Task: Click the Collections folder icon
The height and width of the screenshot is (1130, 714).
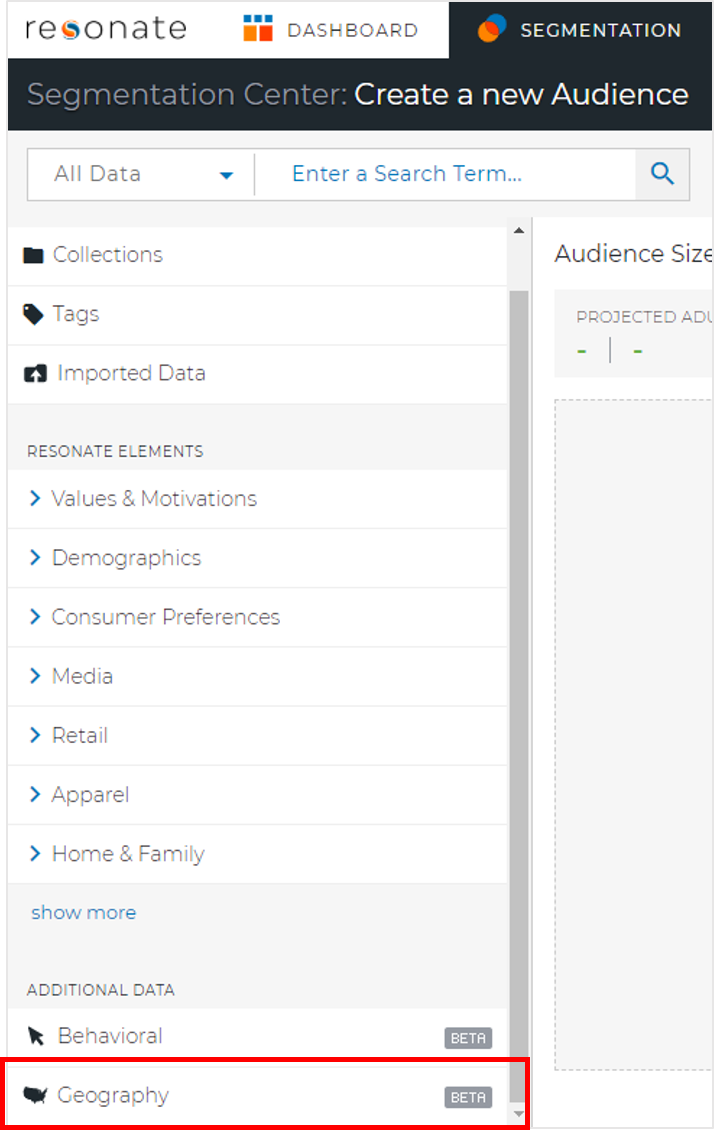Action: pyautogui.click(x=33, y=255)
